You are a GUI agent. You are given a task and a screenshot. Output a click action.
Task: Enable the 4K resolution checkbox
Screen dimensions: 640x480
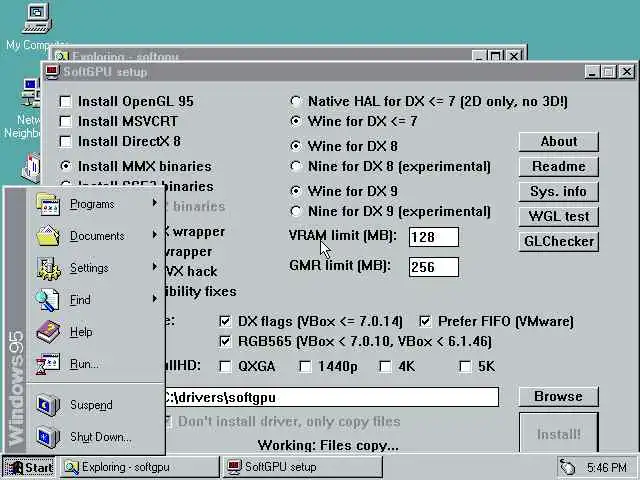click(x=385, y=366)
